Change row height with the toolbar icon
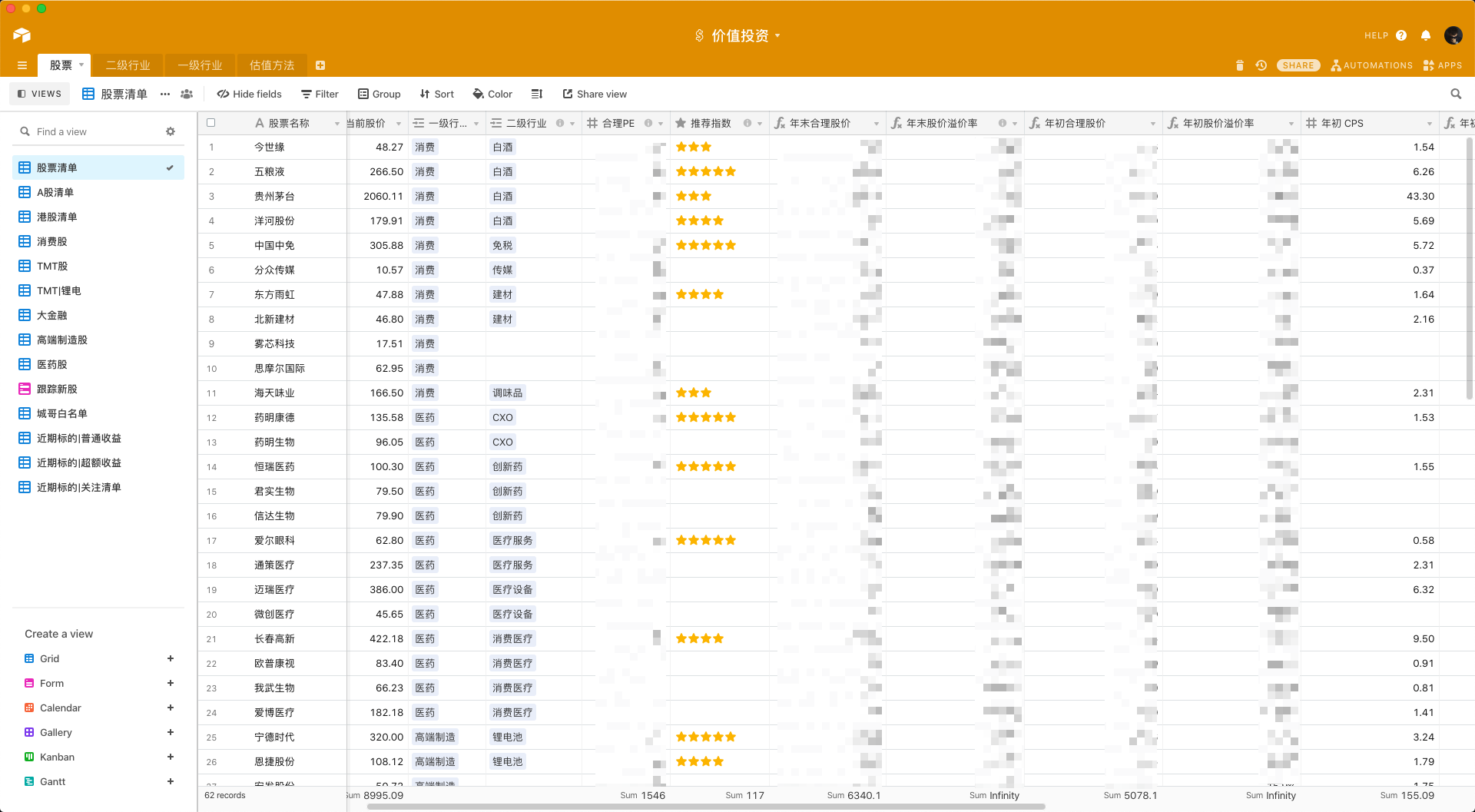The height and width of the screenshot is (812, 1475). point(537,94)
